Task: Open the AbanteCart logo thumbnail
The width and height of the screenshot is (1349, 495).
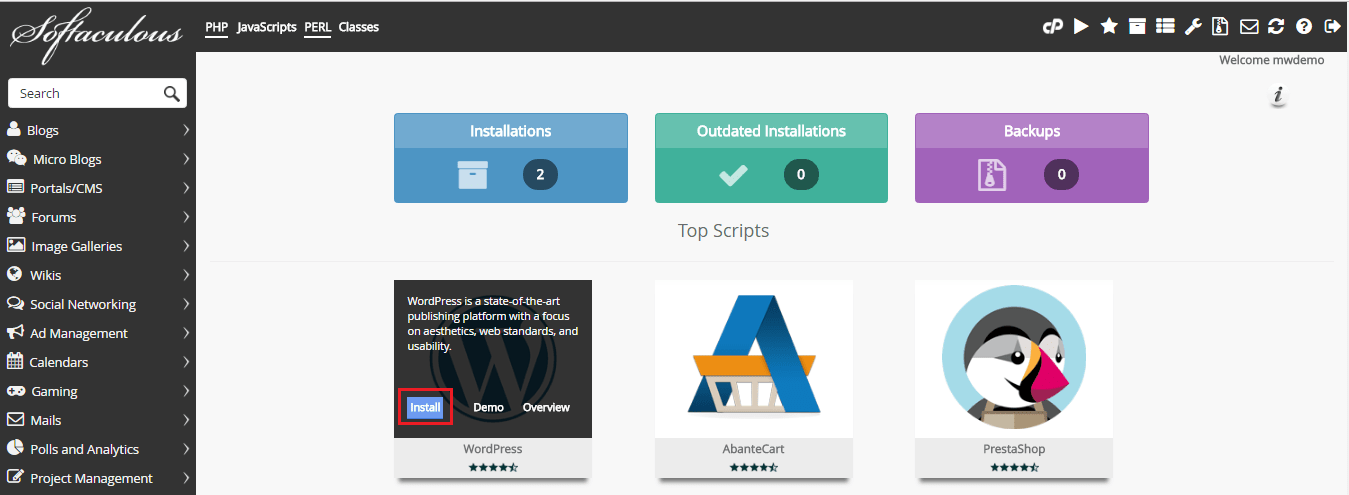Action: pos(754,358)
